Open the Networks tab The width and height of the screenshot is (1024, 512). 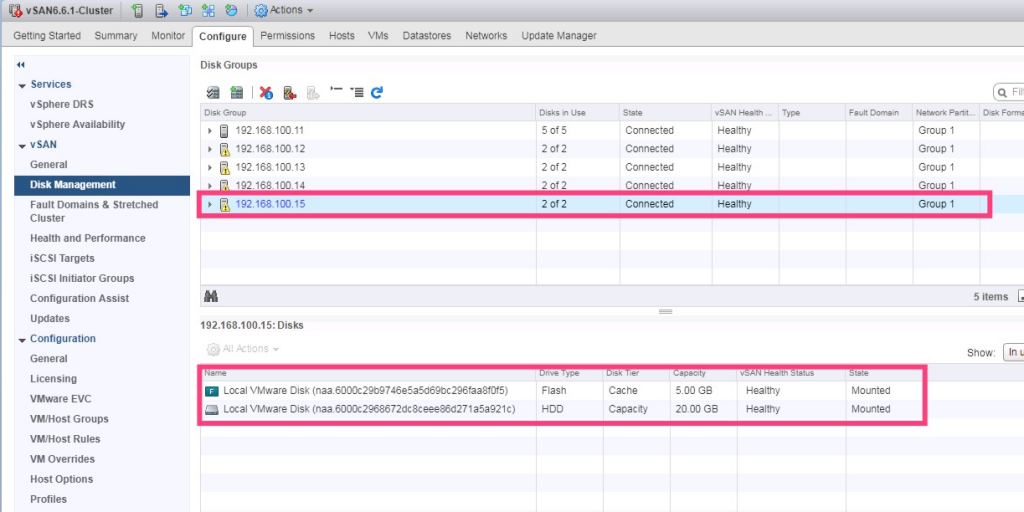click(486, 36)
